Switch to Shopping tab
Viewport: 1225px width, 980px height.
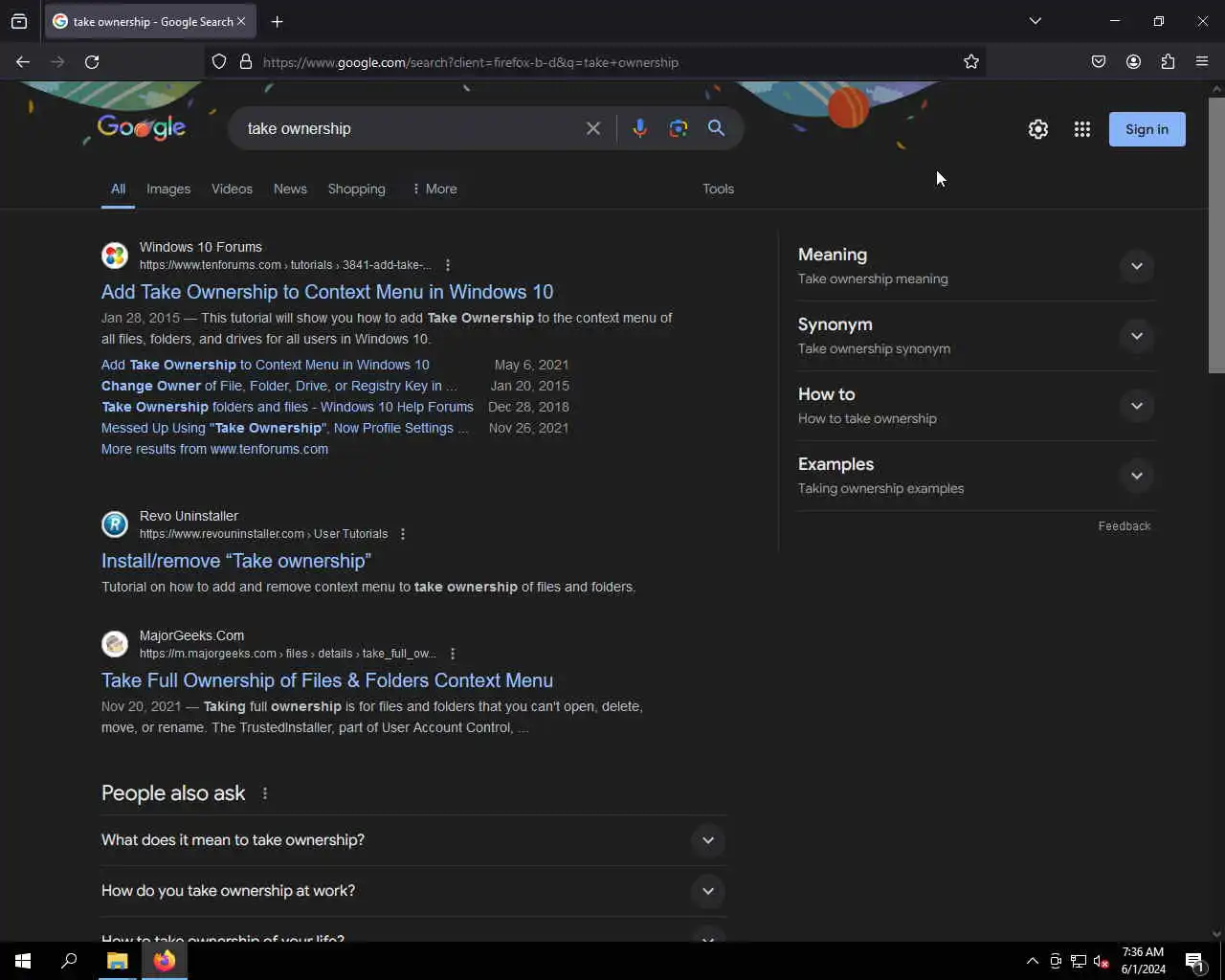pos(356,189)
